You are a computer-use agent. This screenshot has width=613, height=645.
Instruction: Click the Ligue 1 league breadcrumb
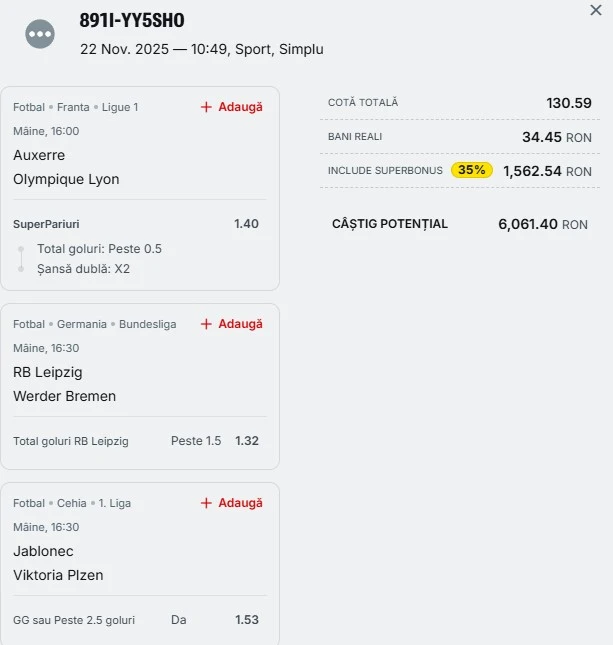pyautogui.click(x=119, y=107)
